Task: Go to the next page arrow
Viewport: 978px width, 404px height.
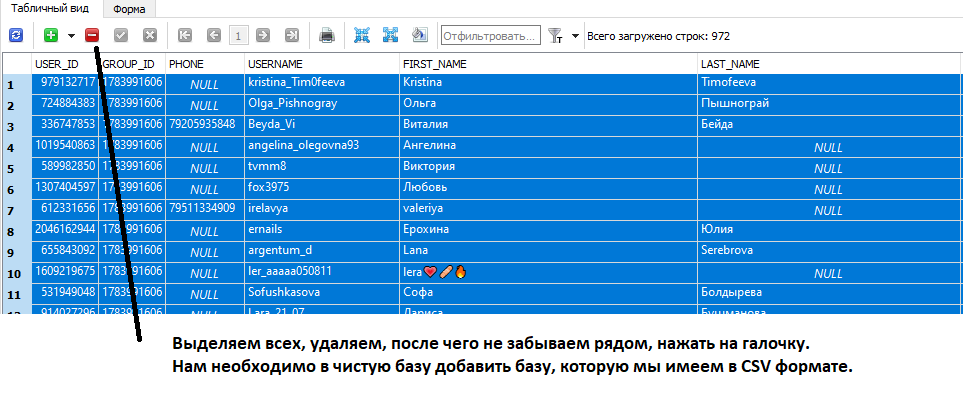Action: pyautogui.click(x=263, y=35)
